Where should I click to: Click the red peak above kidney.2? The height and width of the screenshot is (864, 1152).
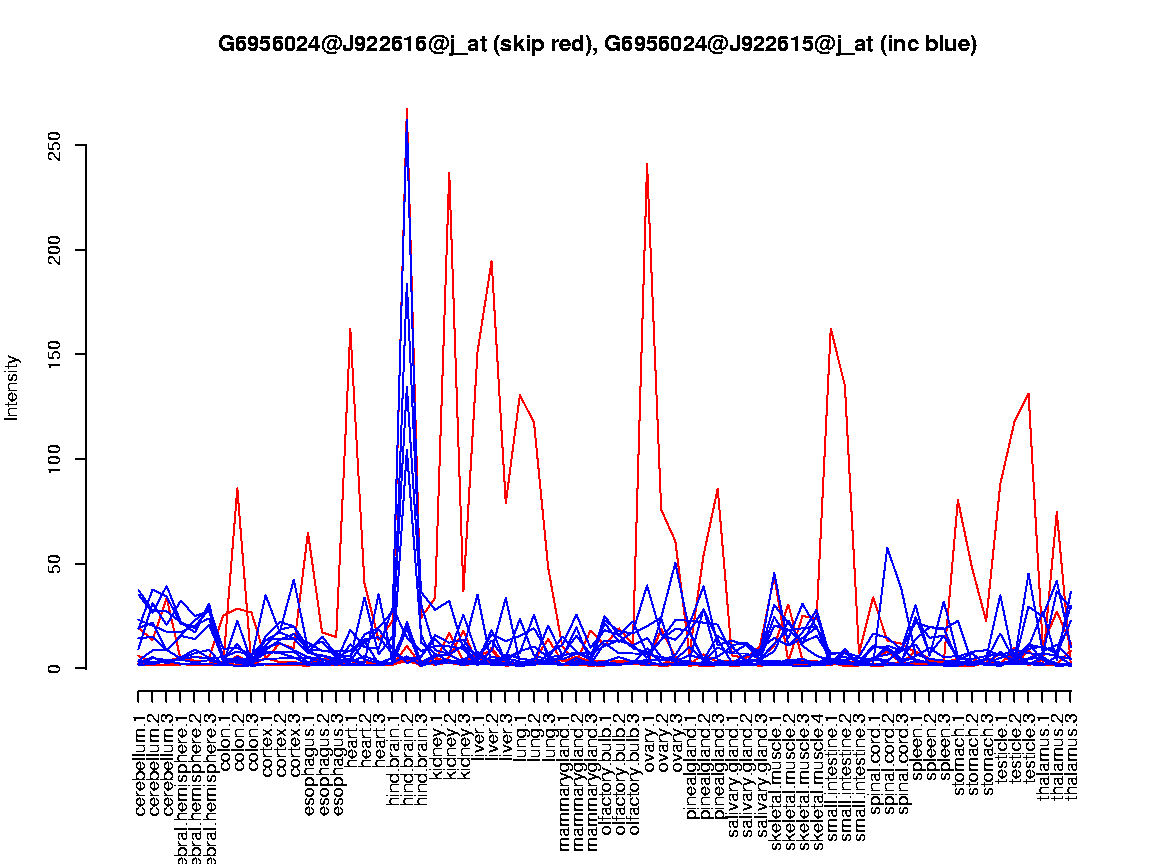pyautogui.click(x=449, y=173)
